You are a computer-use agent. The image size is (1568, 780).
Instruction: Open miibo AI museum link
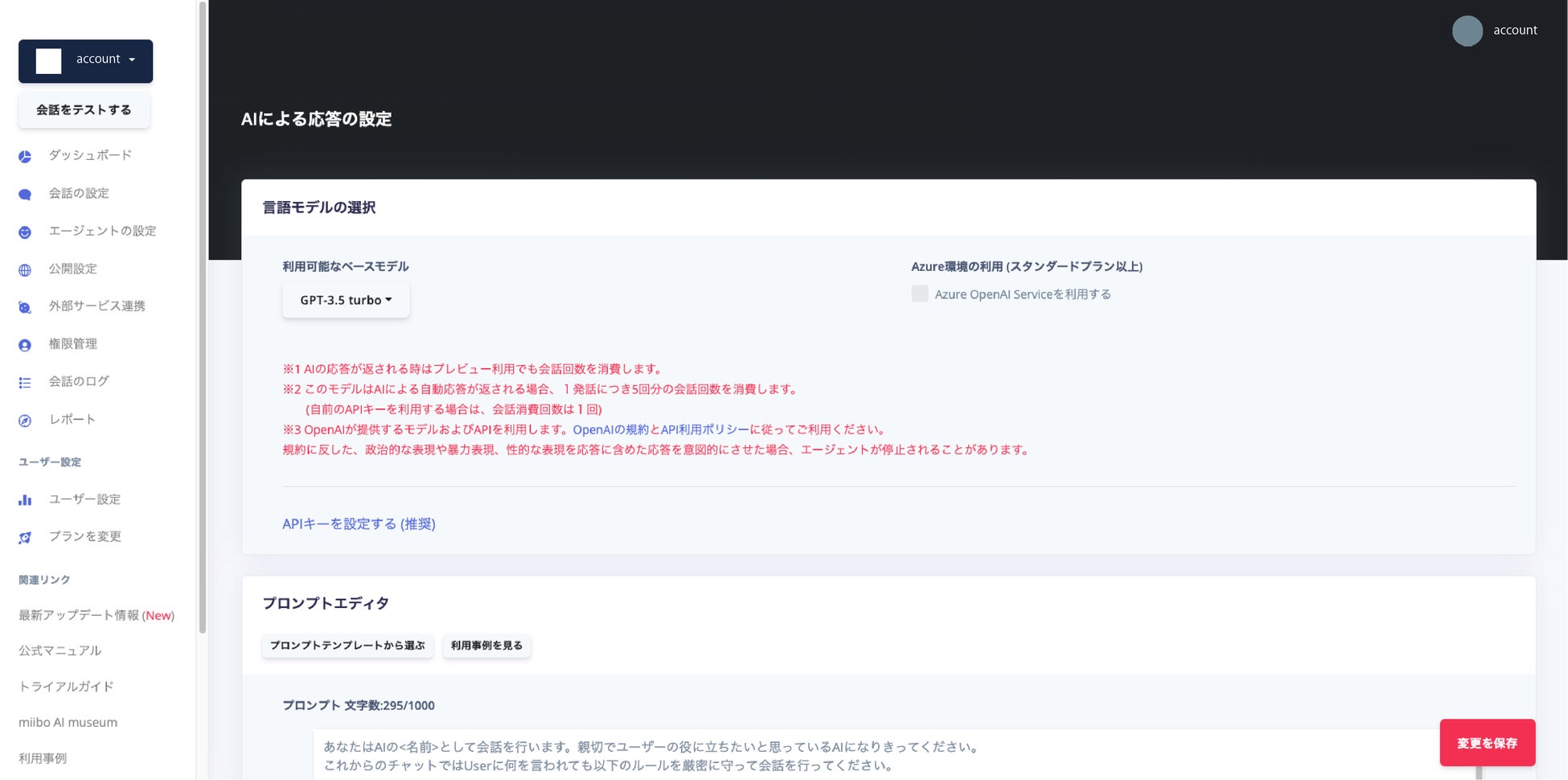pyautogui.click(x=68, y=722)
